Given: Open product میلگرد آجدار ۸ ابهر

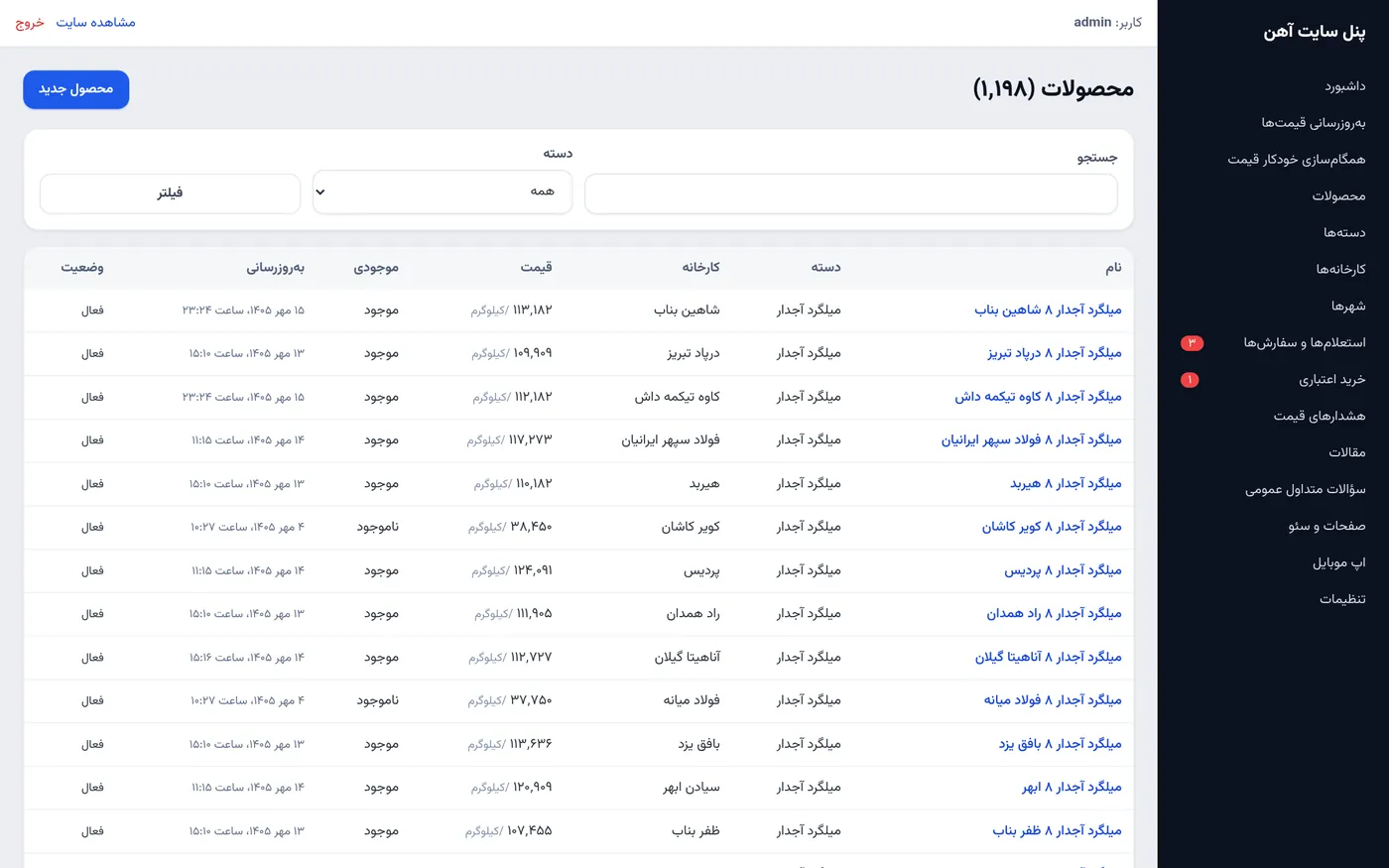Looking at the screenshot, I should 1072,788.
